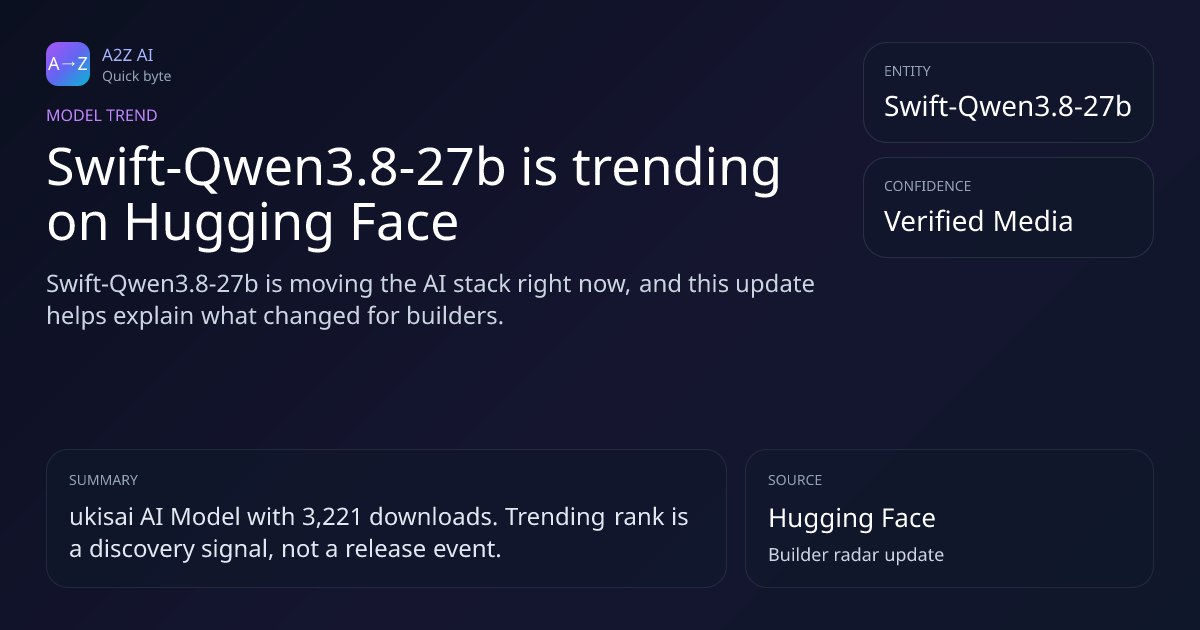The width and height of the screenshot is (1200, 630).
Task: Click the Hugging Face source name
Action: (852, 518)
